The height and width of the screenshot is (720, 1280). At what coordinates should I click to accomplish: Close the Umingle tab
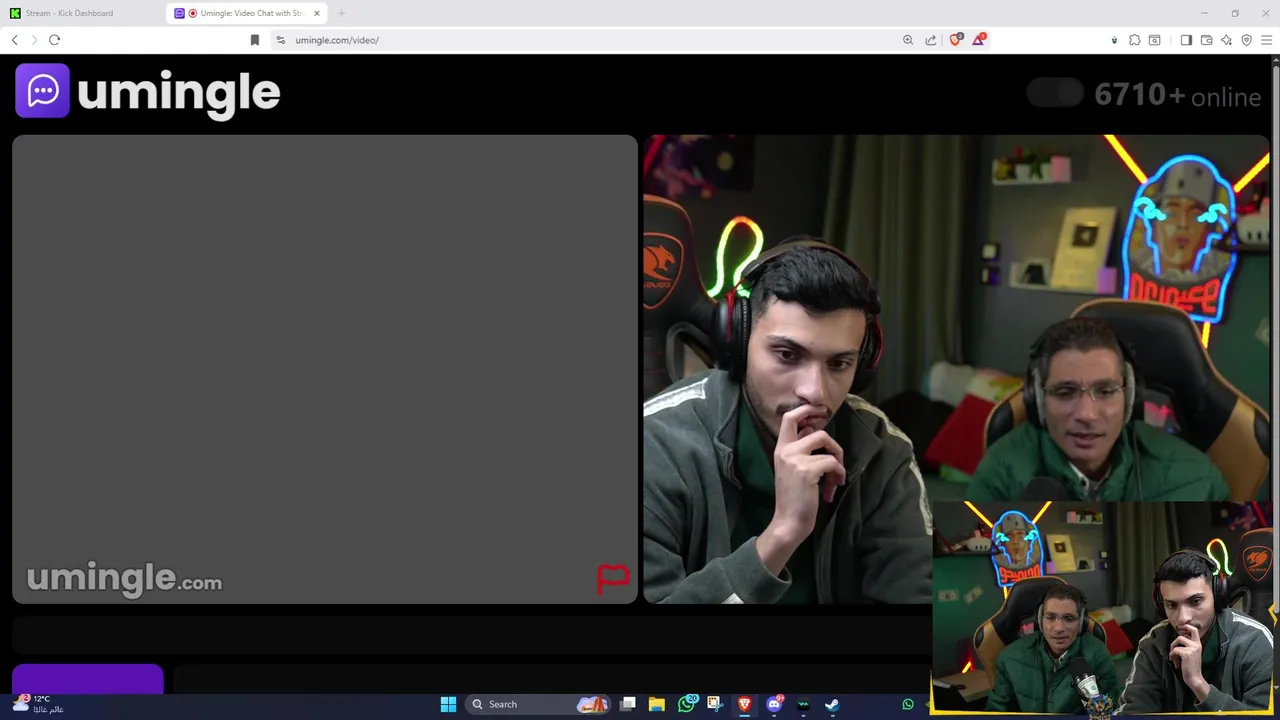(x=317, y=13)
